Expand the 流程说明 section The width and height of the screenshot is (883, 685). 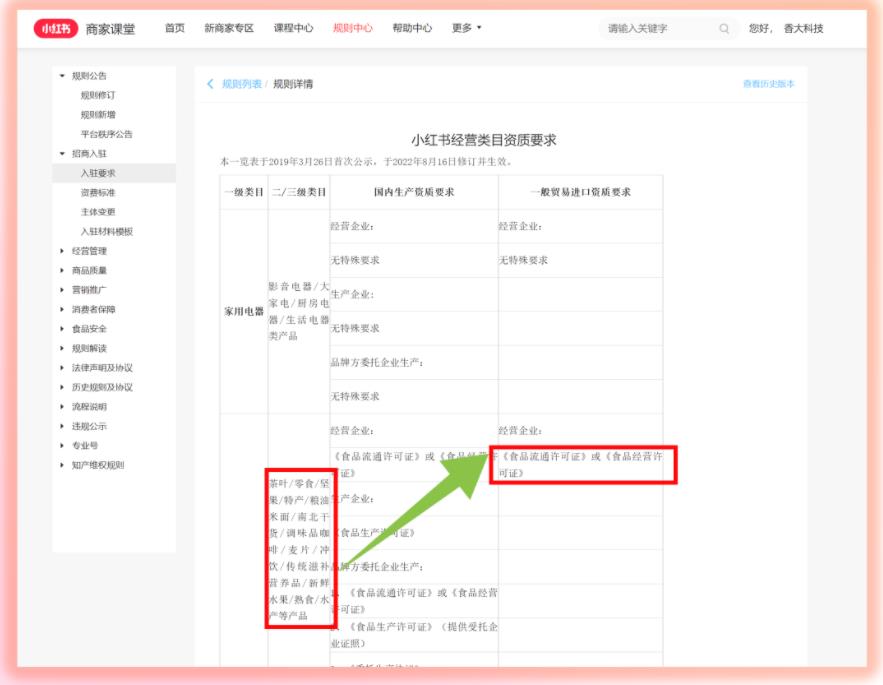(62, 407)
